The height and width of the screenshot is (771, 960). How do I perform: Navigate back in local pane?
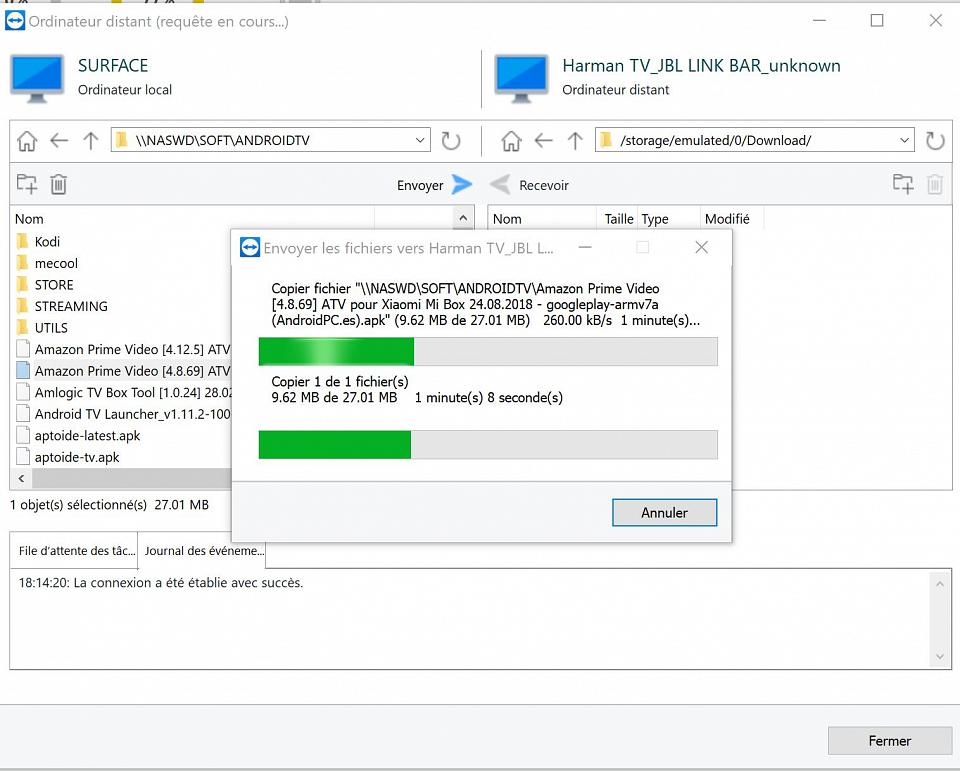pos(59,141)
